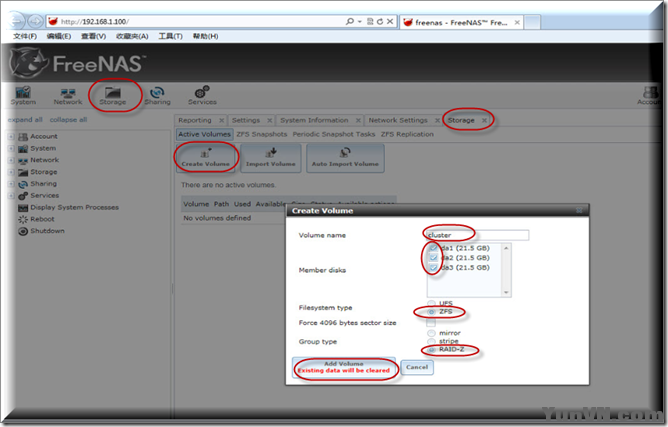Viewport: 668px width, 427px height.
Task: Select the ZFS filesystem type
Action: pyautogui.click(x=431, y=312)
